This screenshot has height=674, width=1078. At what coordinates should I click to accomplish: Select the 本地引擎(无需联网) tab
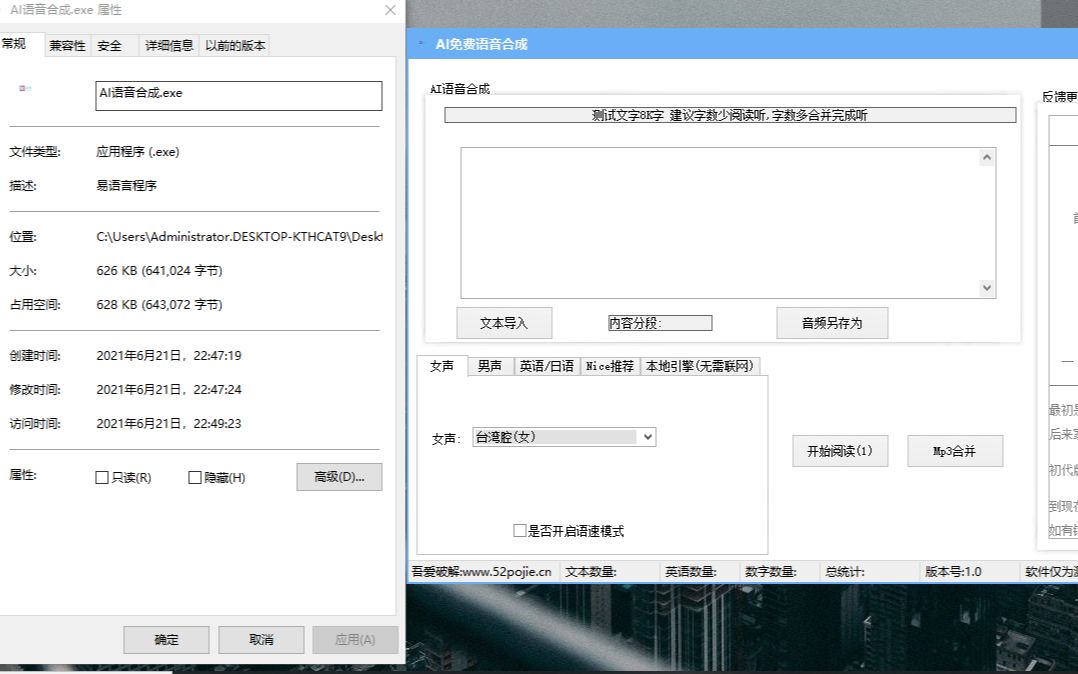(702, 366)
